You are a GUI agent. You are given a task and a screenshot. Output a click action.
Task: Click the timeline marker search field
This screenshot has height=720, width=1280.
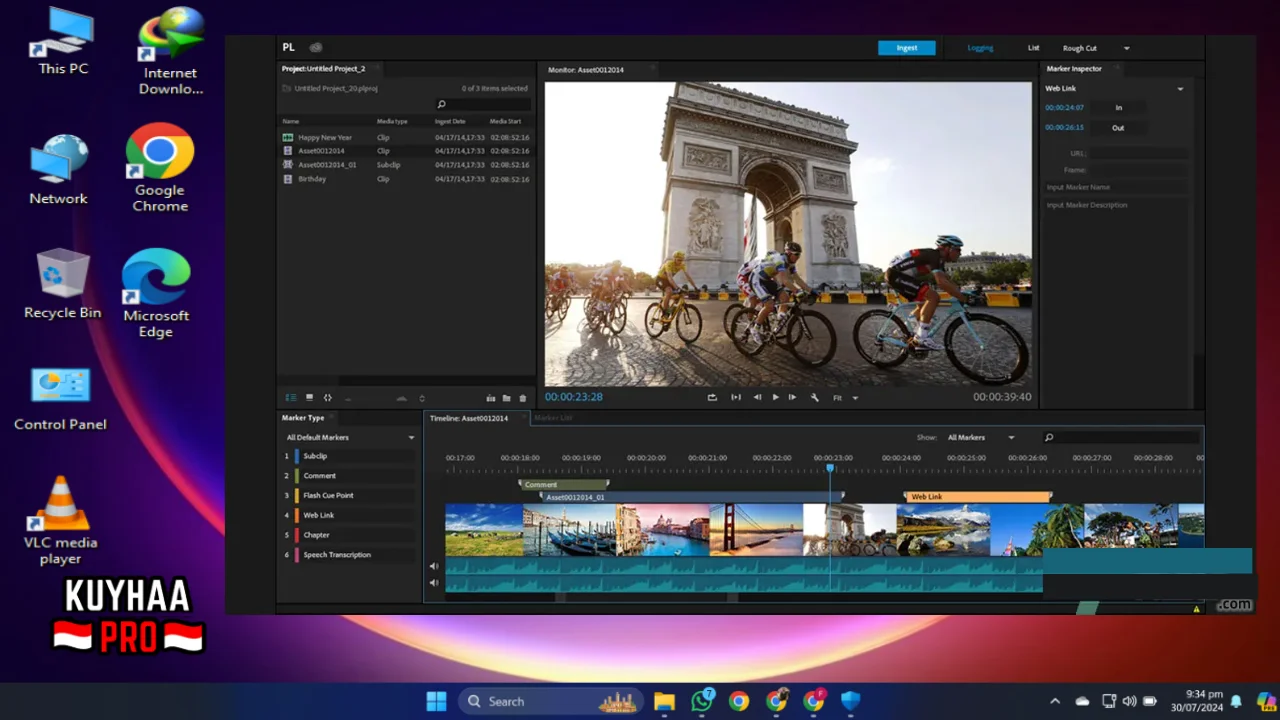click(1120, 437)
